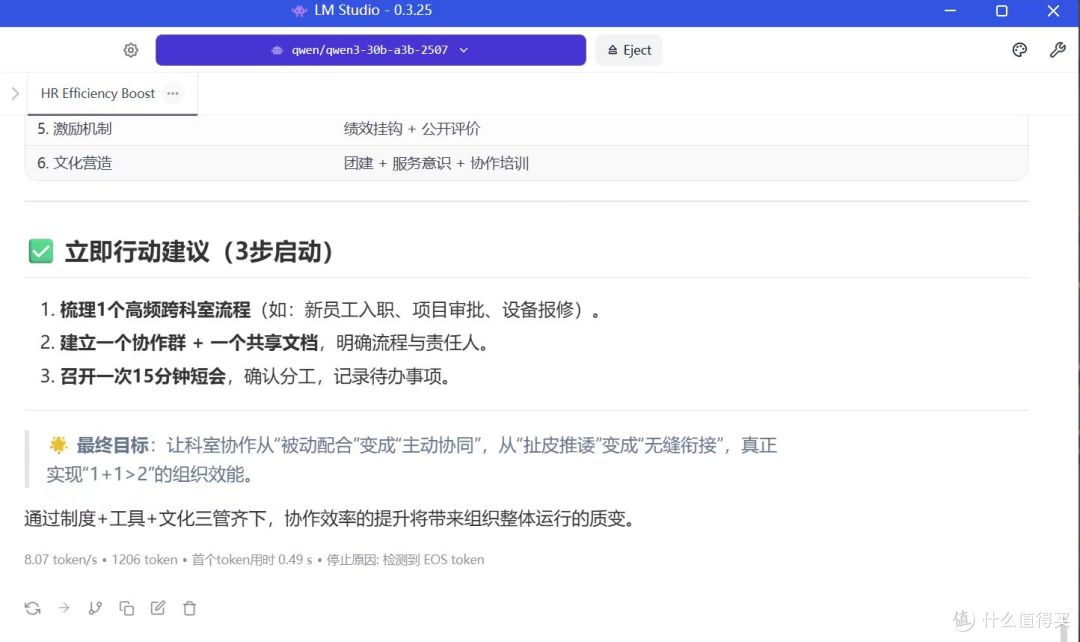Click the list item '召开一次15分钟短会'

pyautogui.click(x=143, y=376)
